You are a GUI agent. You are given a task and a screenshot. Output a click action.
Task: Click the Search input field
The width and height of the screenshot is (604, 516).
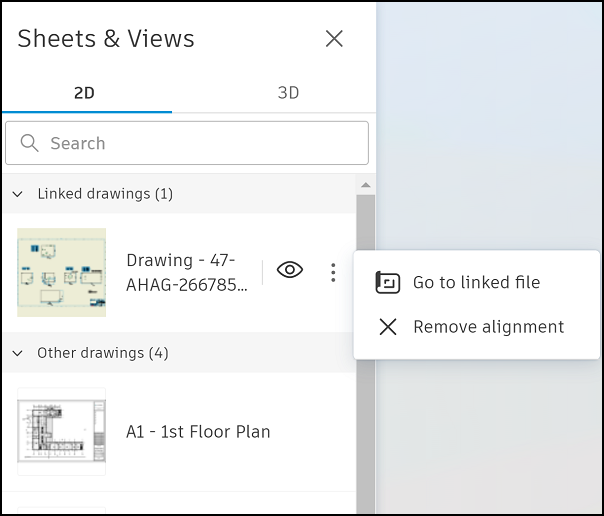pos(200,143)
